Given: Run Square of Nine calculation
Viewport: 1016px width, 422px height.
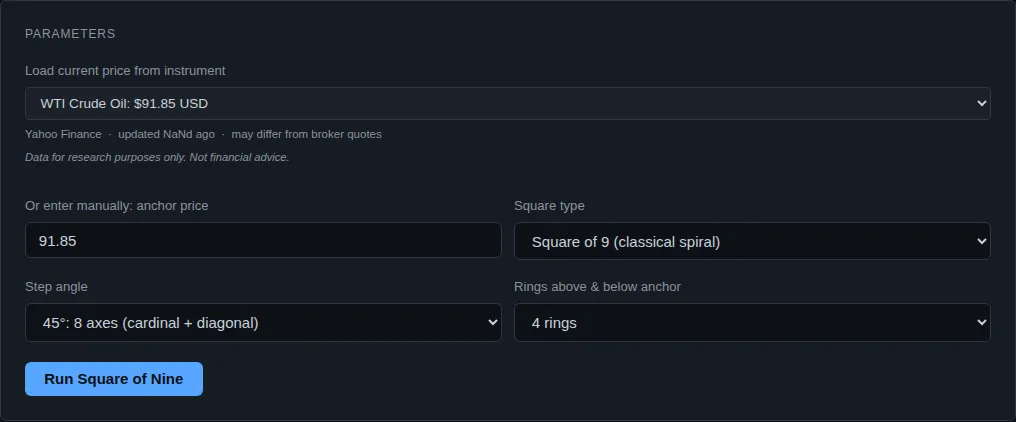Looking at the screenshot, I should point(114,379).
